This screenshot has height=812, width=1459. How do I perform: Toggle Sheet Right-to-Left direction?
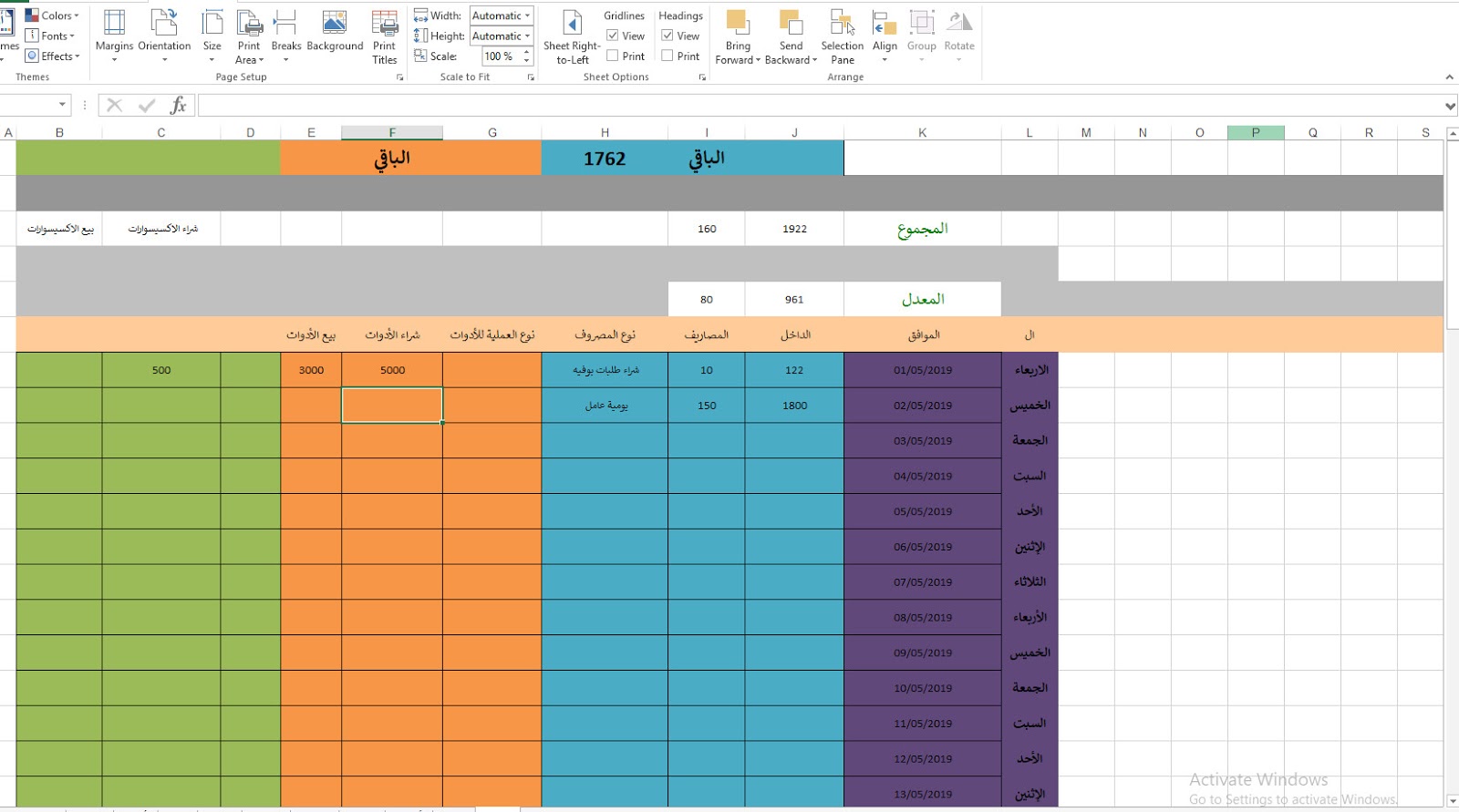point(572,36)
